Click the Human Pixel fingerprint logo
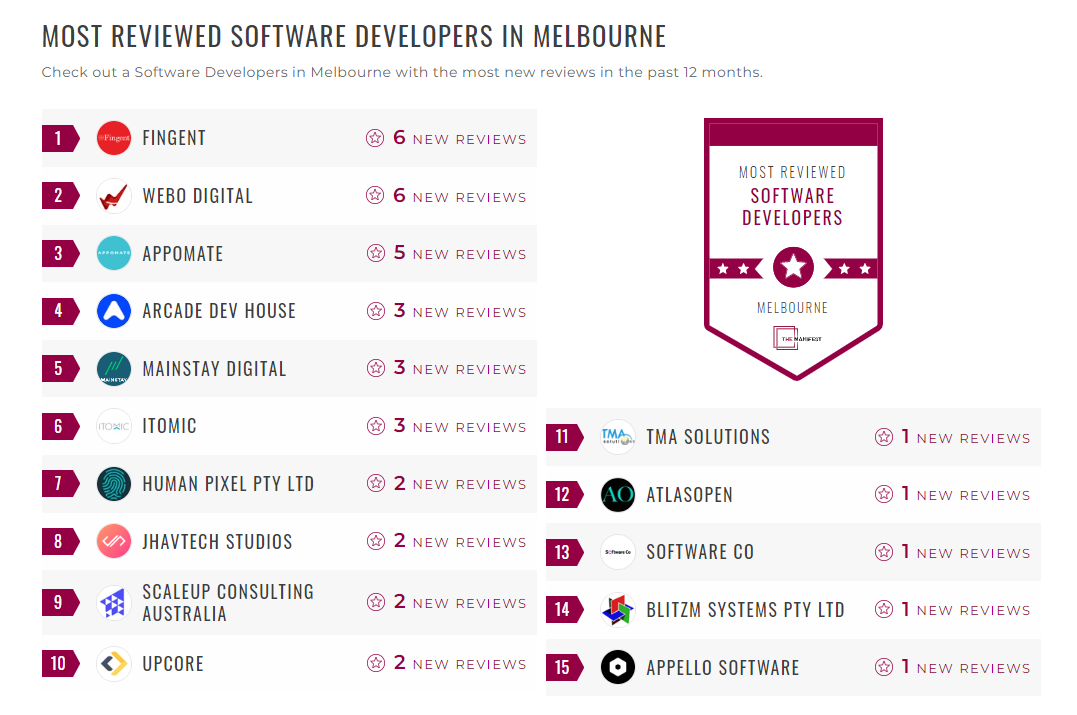The height and width of the screenshot is (715, 1077). pyautogui.click(x=113, y=483)
